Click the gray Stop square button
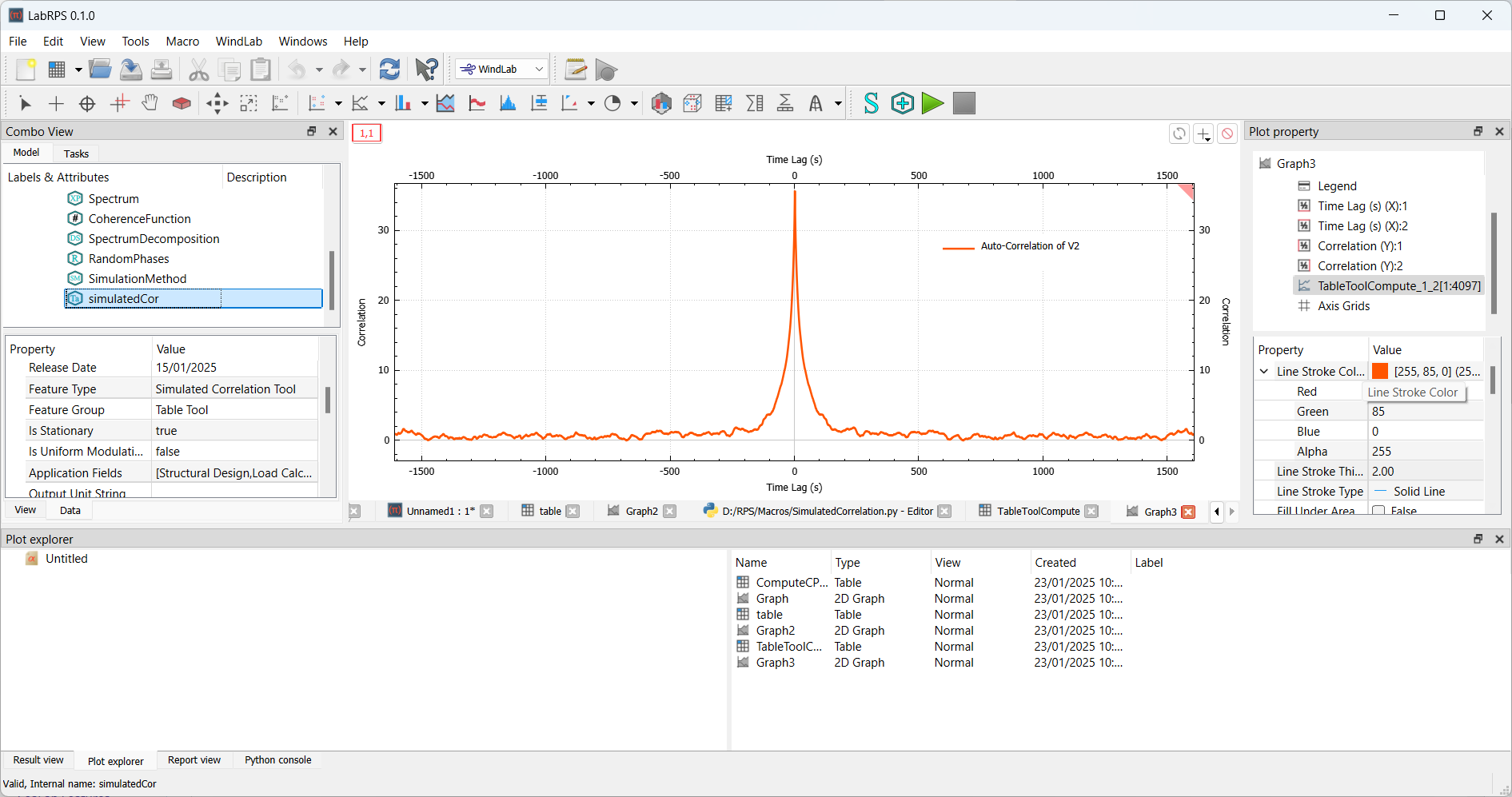This screenshot has height=797, width=1512. tap(963, 103)
